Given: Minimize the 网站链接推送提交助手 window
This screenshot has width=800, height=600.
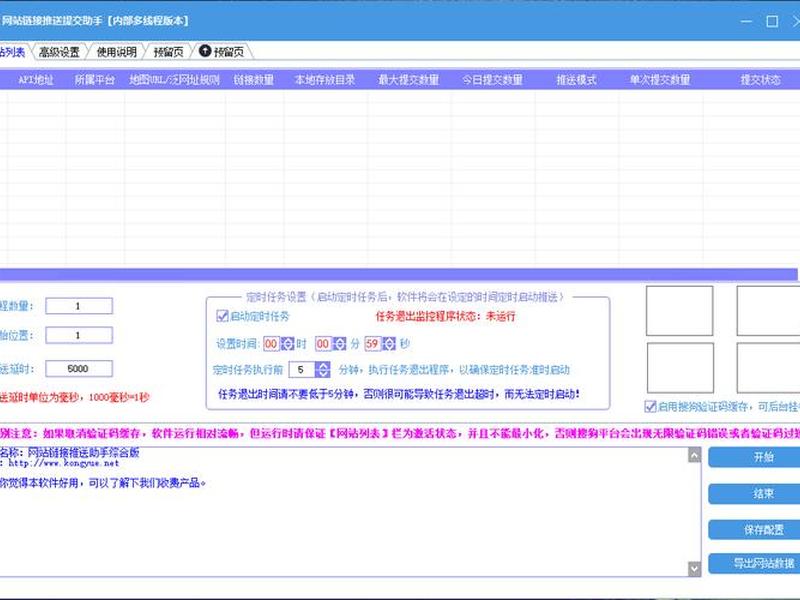Looking at the screenshot, I should (x=746, y=21).
